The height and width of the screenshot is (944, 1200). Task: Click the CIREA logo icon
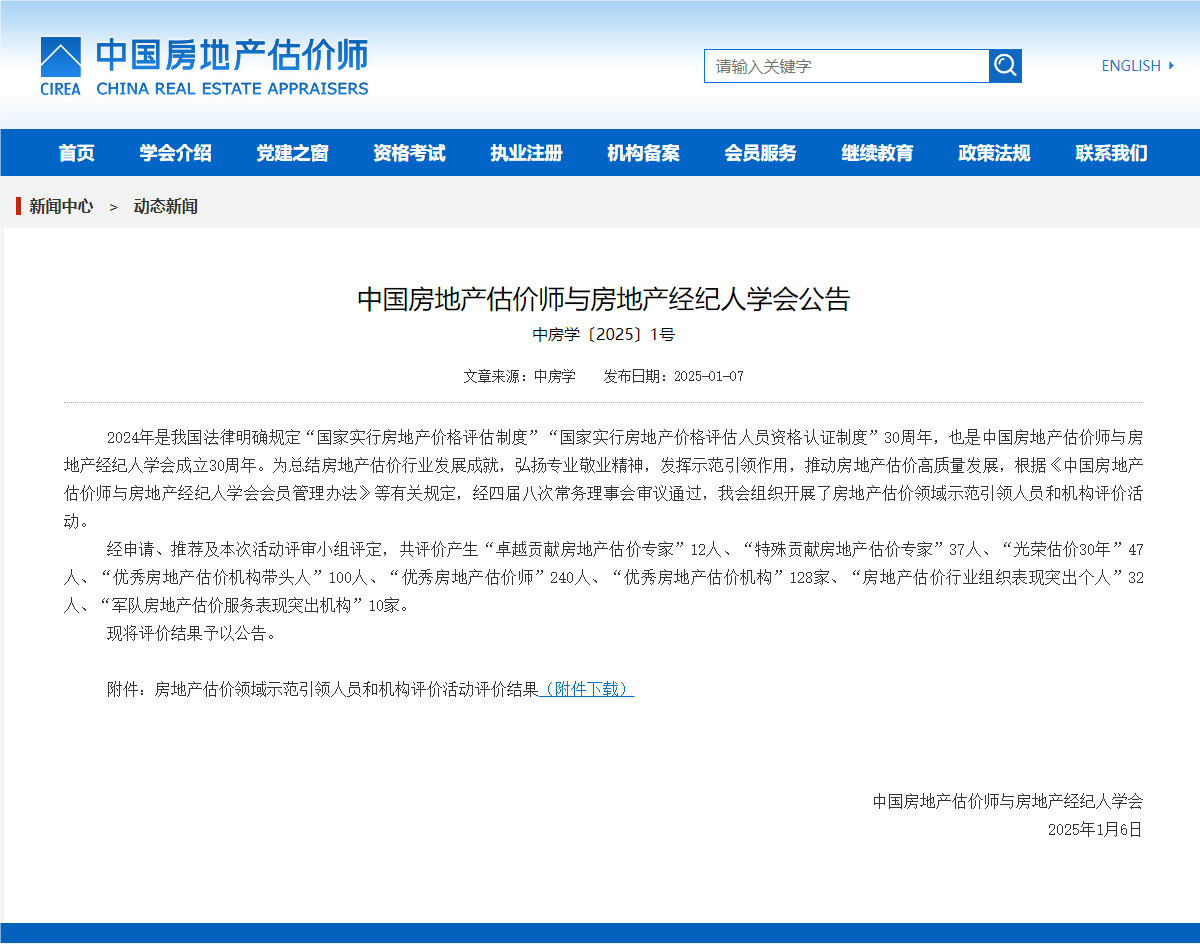coord(61,66)
